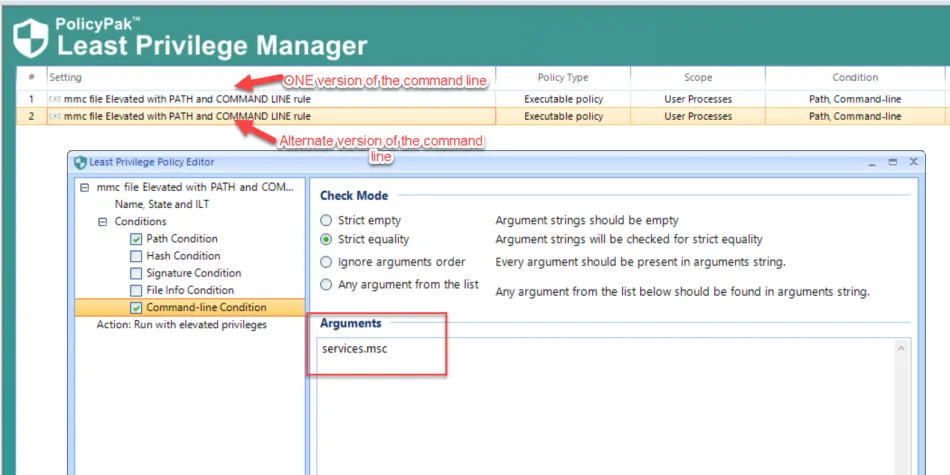Select the Strict empty check mode

pyautogui.click(x=326, y=220)
